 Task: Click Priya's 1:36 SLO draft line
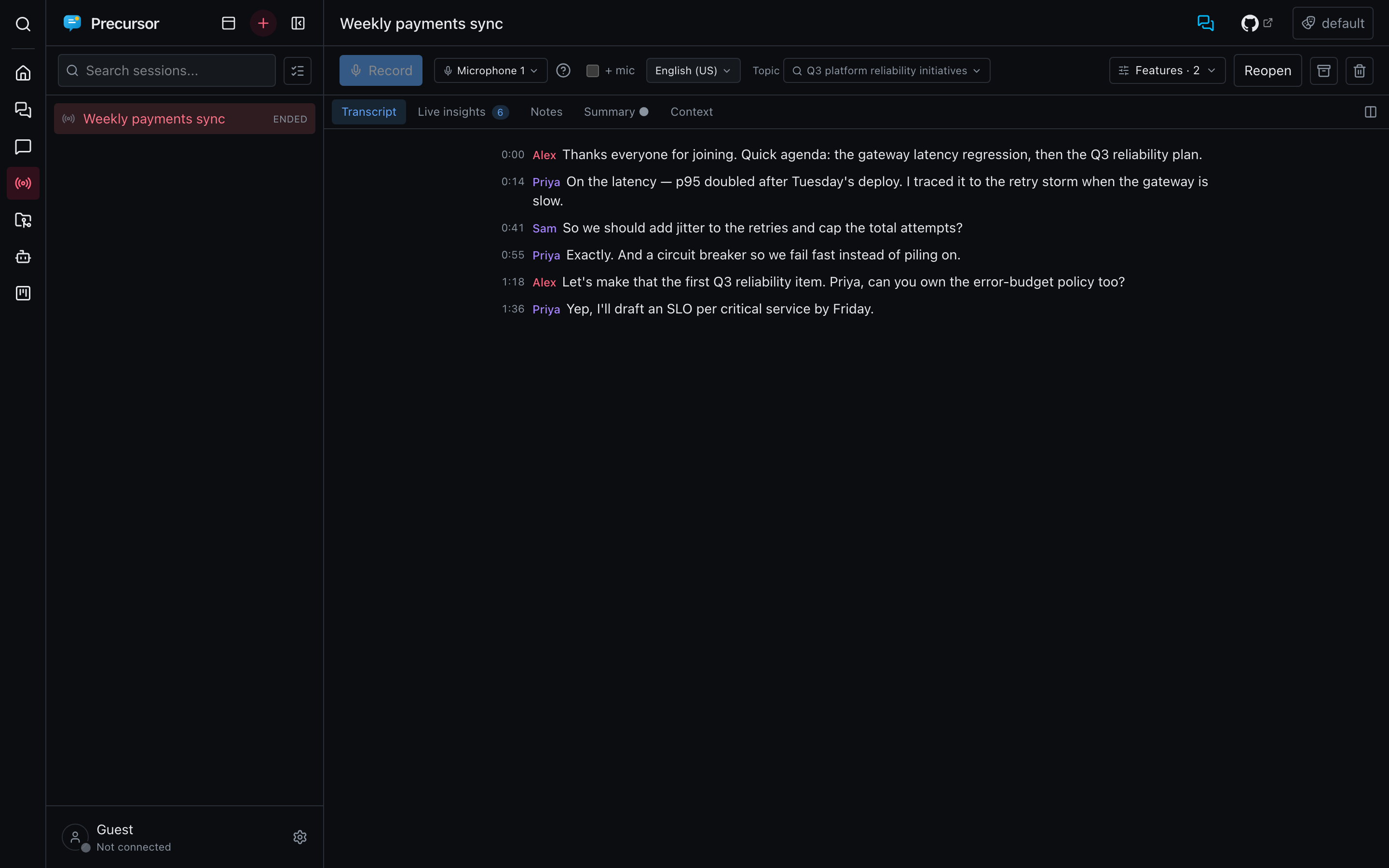point(688,309)
